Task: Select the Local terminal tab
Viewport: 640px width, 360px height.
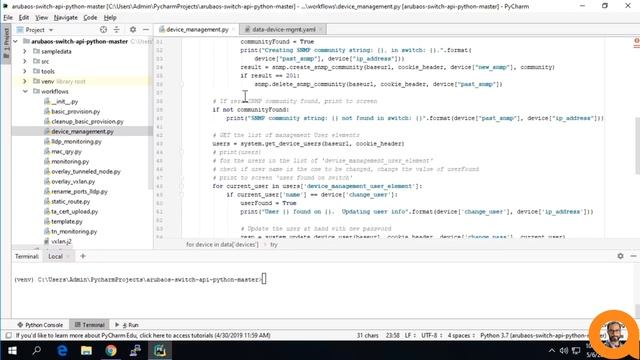Action: 56,256
